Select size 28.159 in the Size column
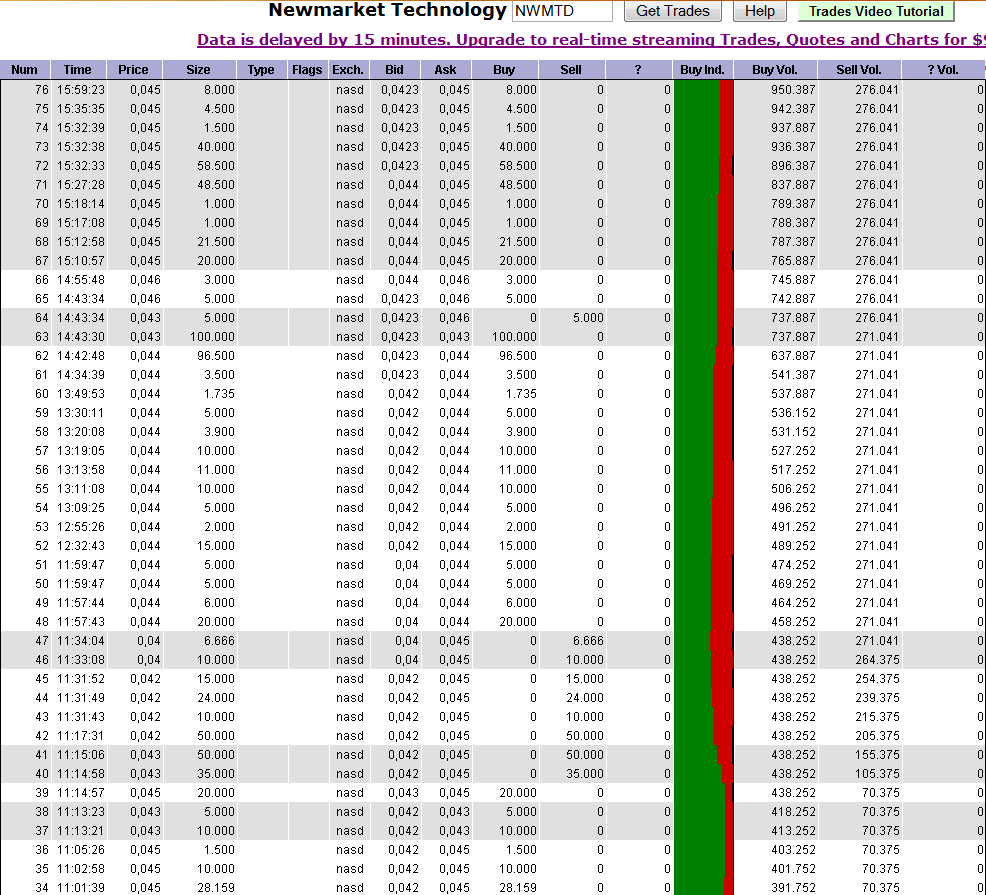Screen dimensions: 986x895 pos(216,887)
